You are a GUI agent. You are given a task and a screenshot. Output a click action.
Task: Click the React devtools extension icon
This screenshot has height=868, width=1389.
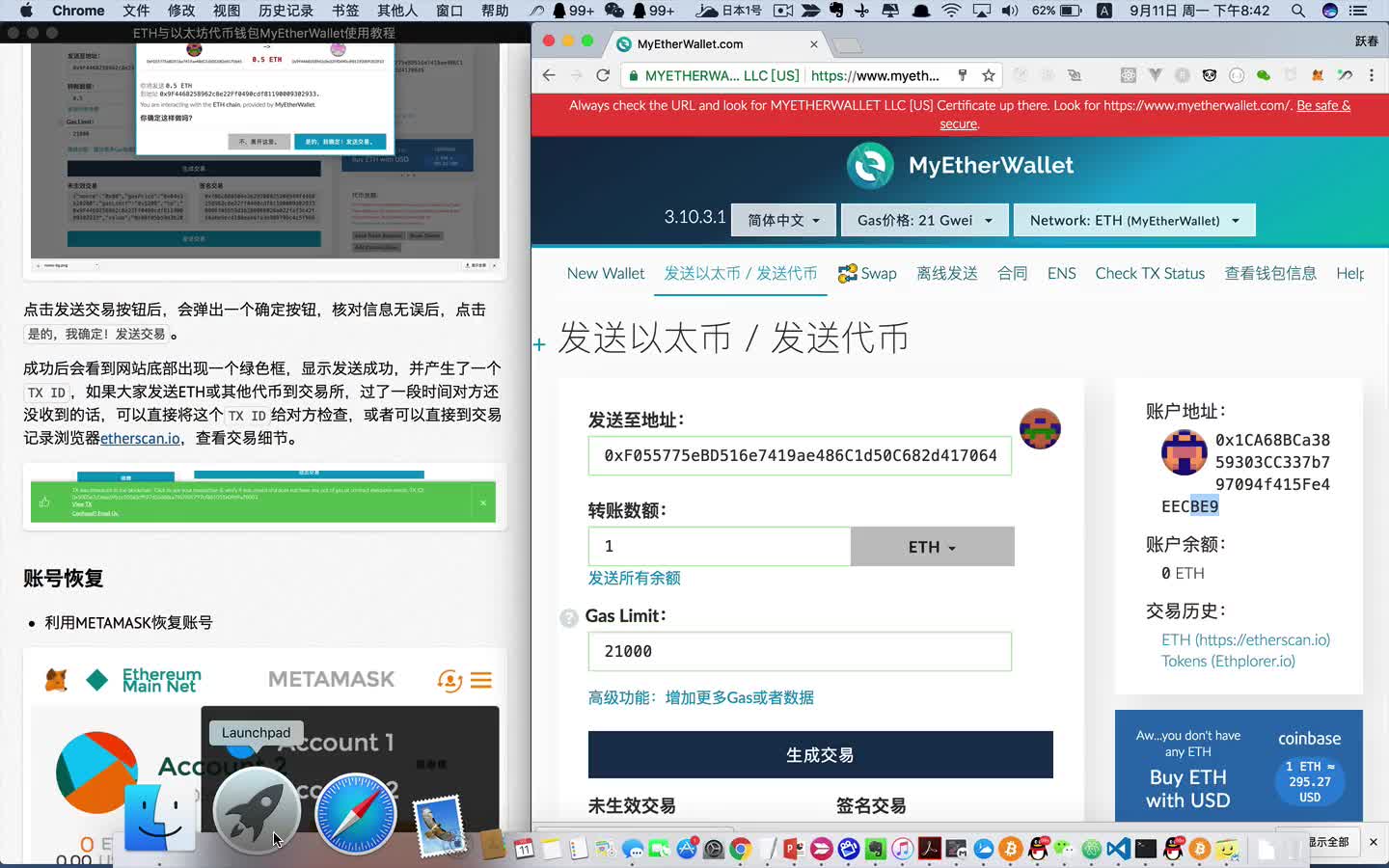click(1128, 75)
